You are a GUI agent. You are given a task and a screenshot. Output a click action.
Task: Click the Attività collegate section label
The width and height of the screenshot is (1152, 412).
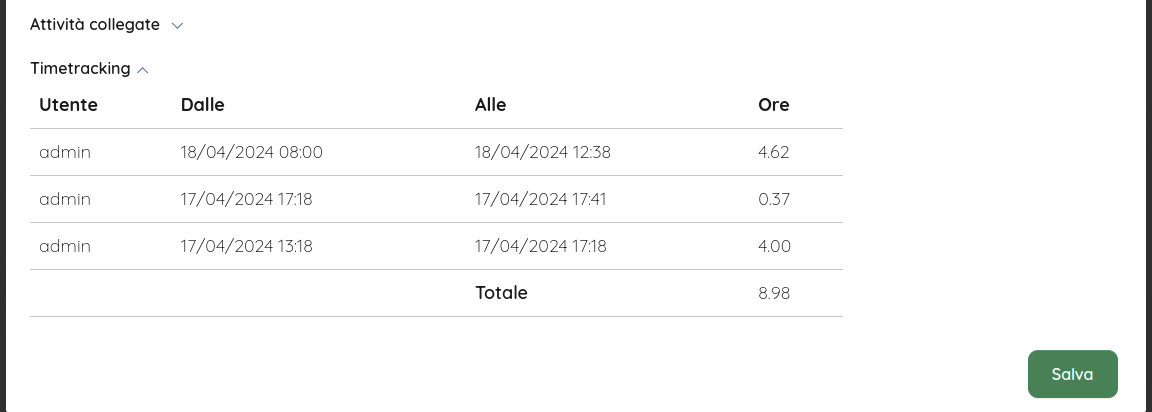[95, 24]
